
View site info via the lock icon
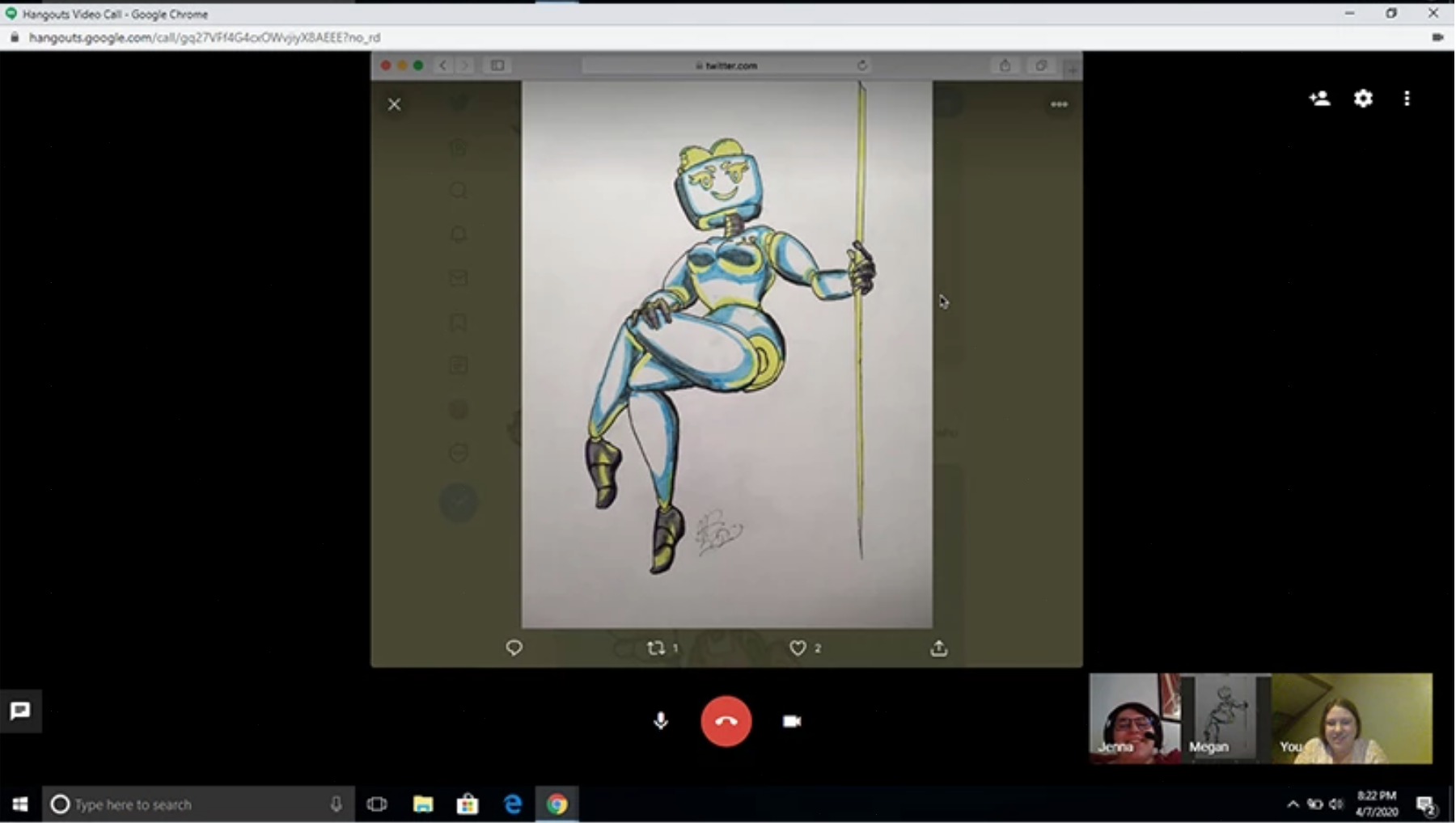[15, 37]
